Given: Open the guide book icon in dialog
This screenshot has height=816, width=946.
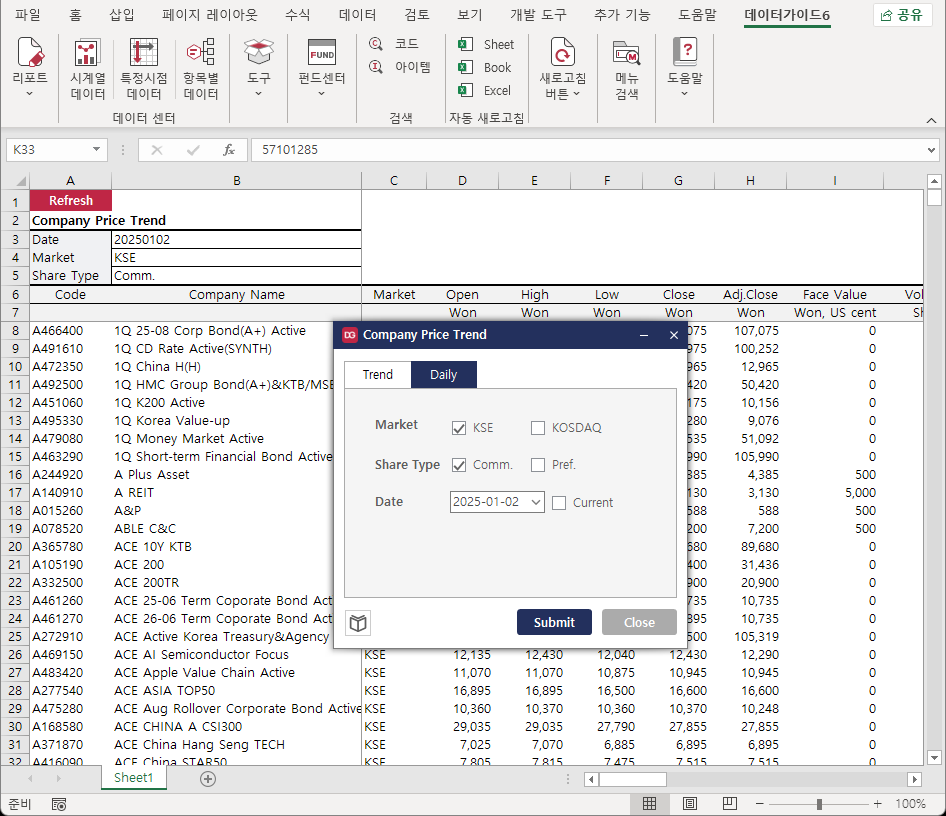Looking at the screenshot, I should (x=358, y=623).
